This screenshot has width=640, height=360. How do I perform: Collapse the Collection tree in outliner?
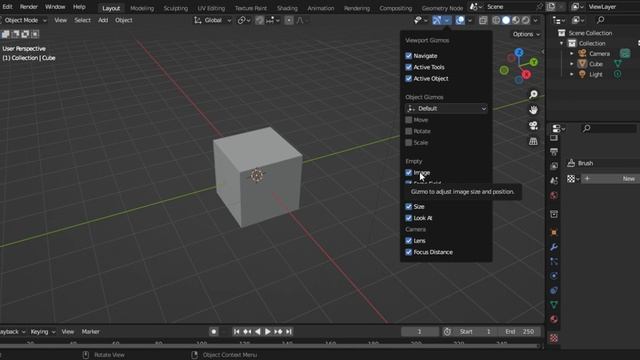[x=562, y=43]
